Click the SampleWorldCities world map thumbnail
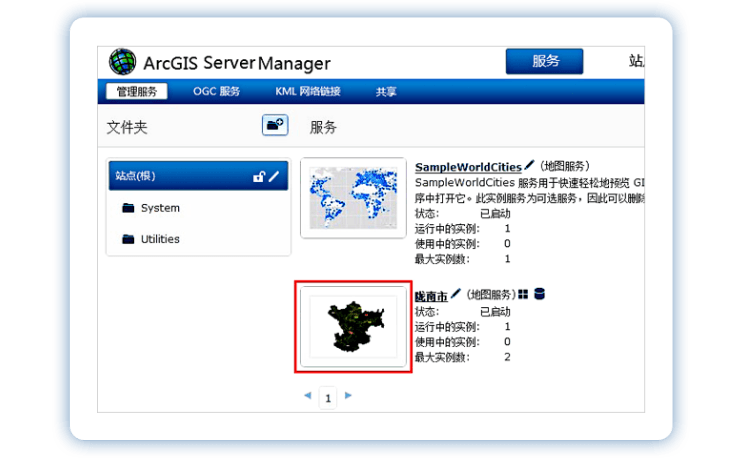Viewport: 742px width, 458px height. coord(353,198)
